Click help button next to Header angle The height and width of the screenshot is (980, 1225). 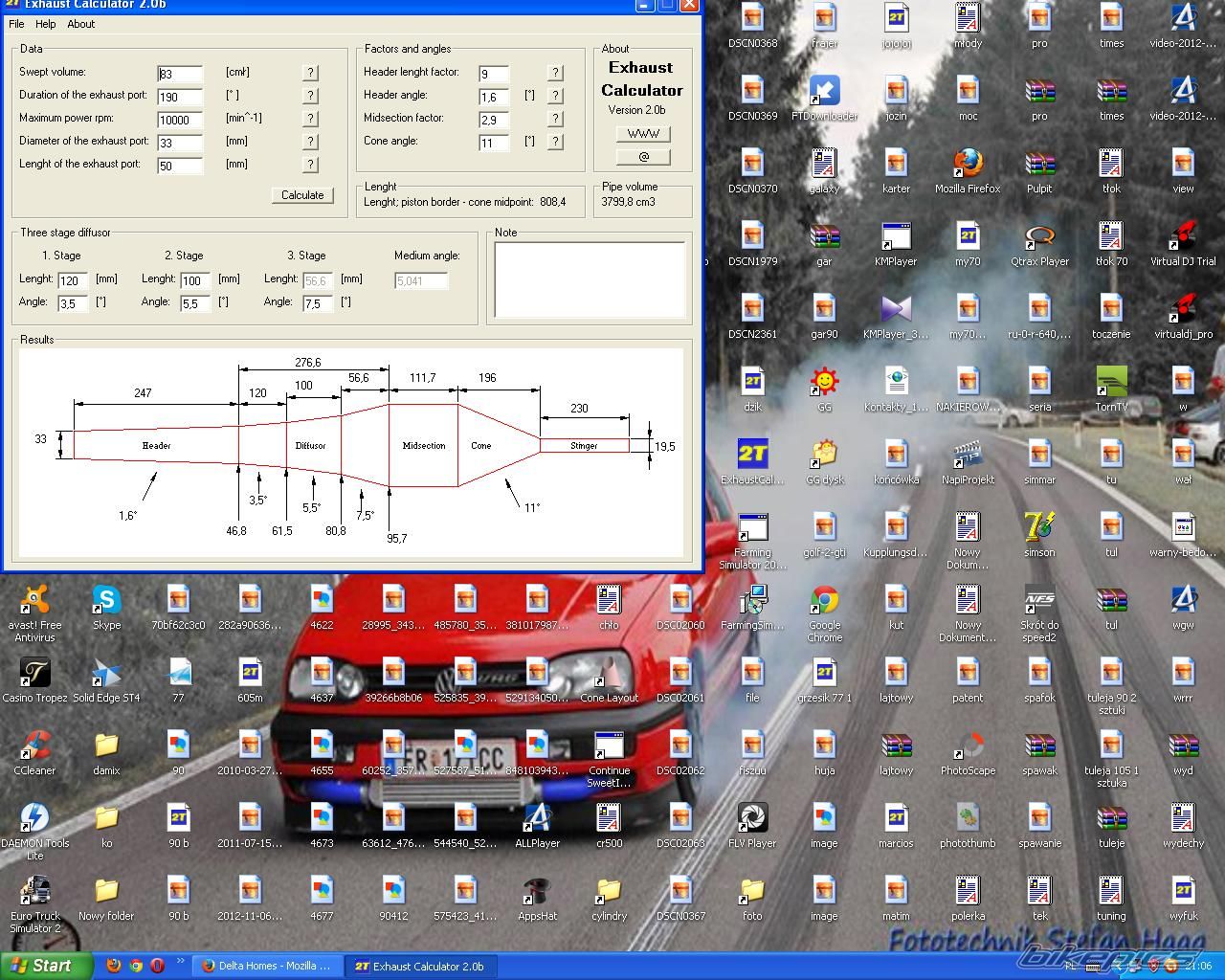coord(555,96)
